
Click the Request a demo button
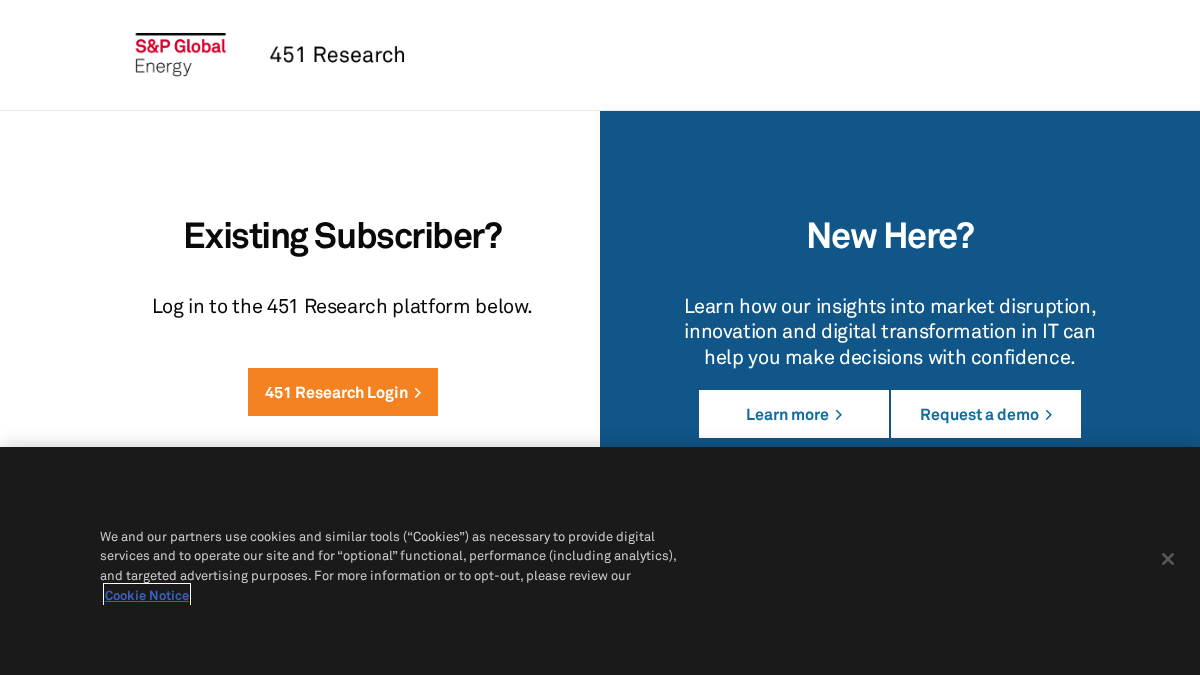coord(986,414)
